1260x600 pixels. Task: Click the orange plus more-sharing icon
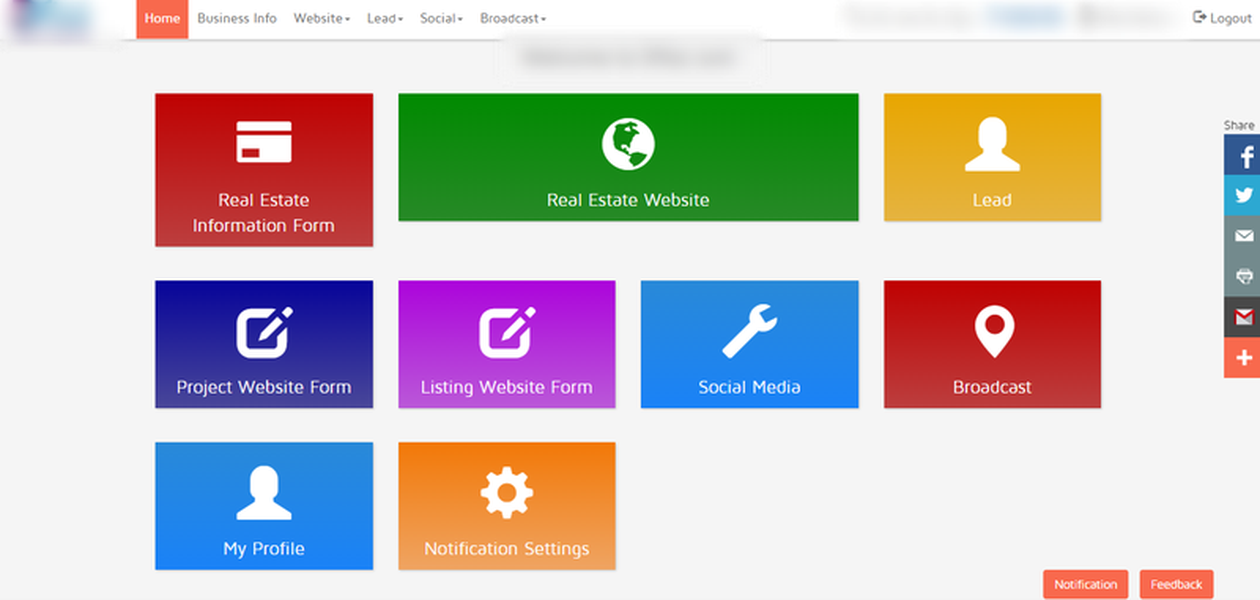(x=1243, y=358)
